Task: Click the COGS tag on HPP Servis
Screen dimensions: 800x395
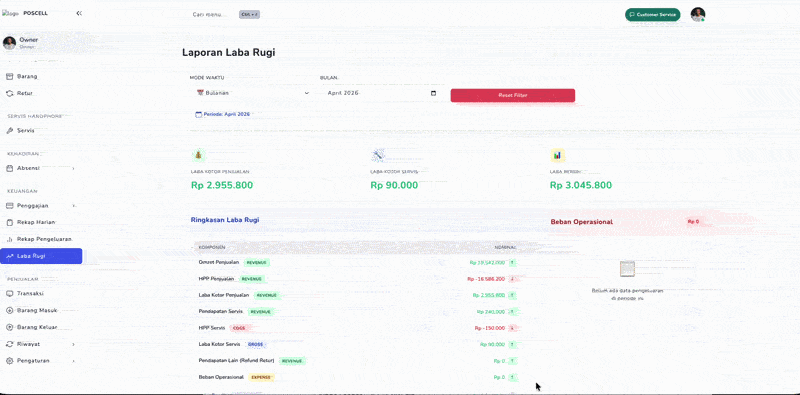Action: coord(239,328)
